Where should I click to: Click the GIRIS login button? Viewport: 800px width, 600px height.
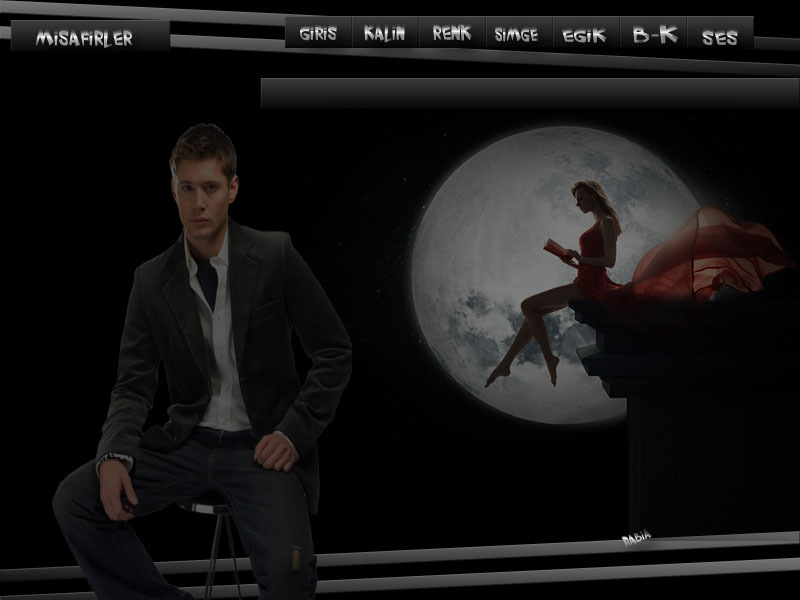pos(318,33)
